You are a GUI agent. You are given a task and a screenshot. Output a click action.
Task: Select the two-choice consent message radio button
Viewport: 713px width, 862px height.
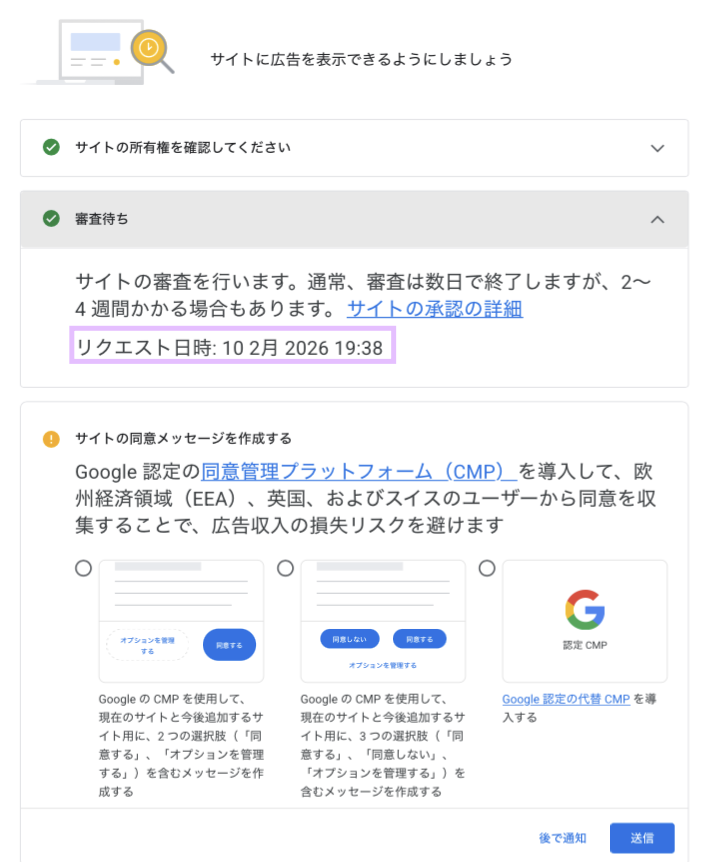pyautogui.click(x=83, y=568)
